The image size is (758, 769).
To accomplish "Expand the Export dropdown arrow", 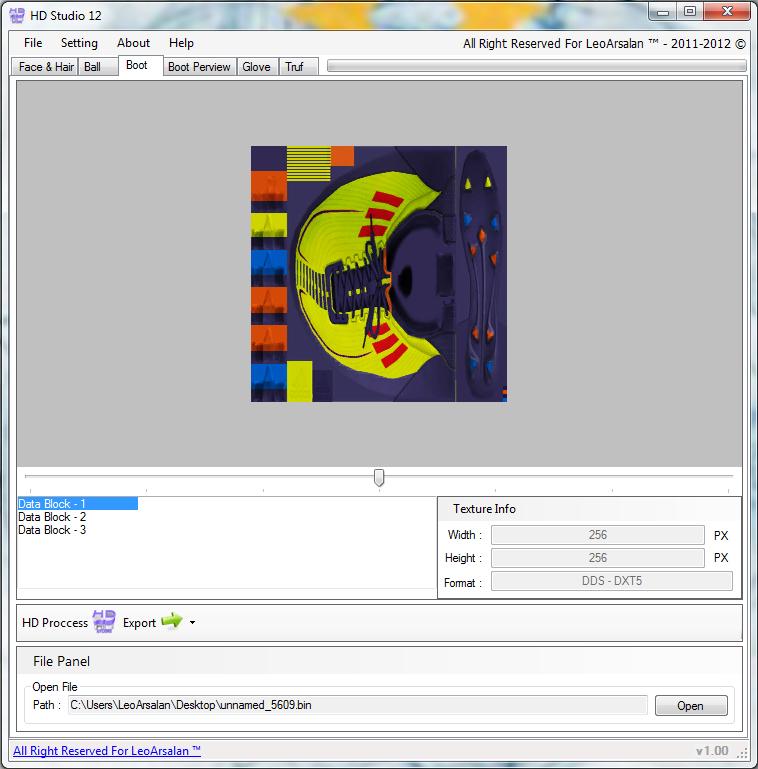I will tap(192, 623).
